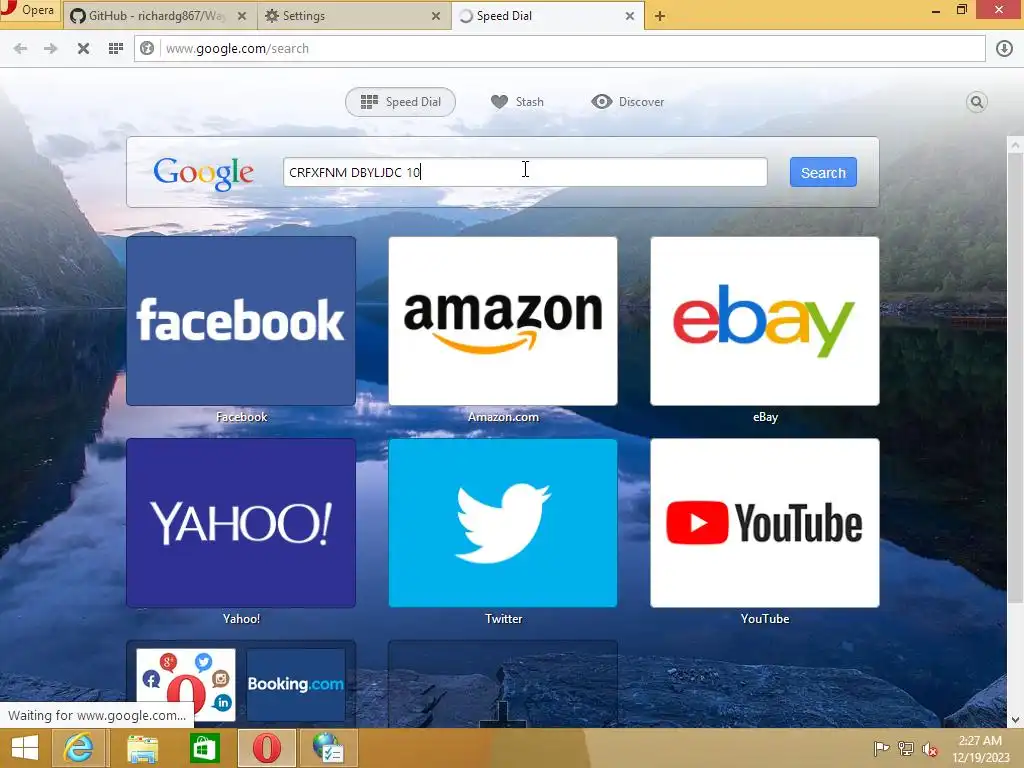
Task: Click the Twitter tile label
Action: click(x=504, y=618)
